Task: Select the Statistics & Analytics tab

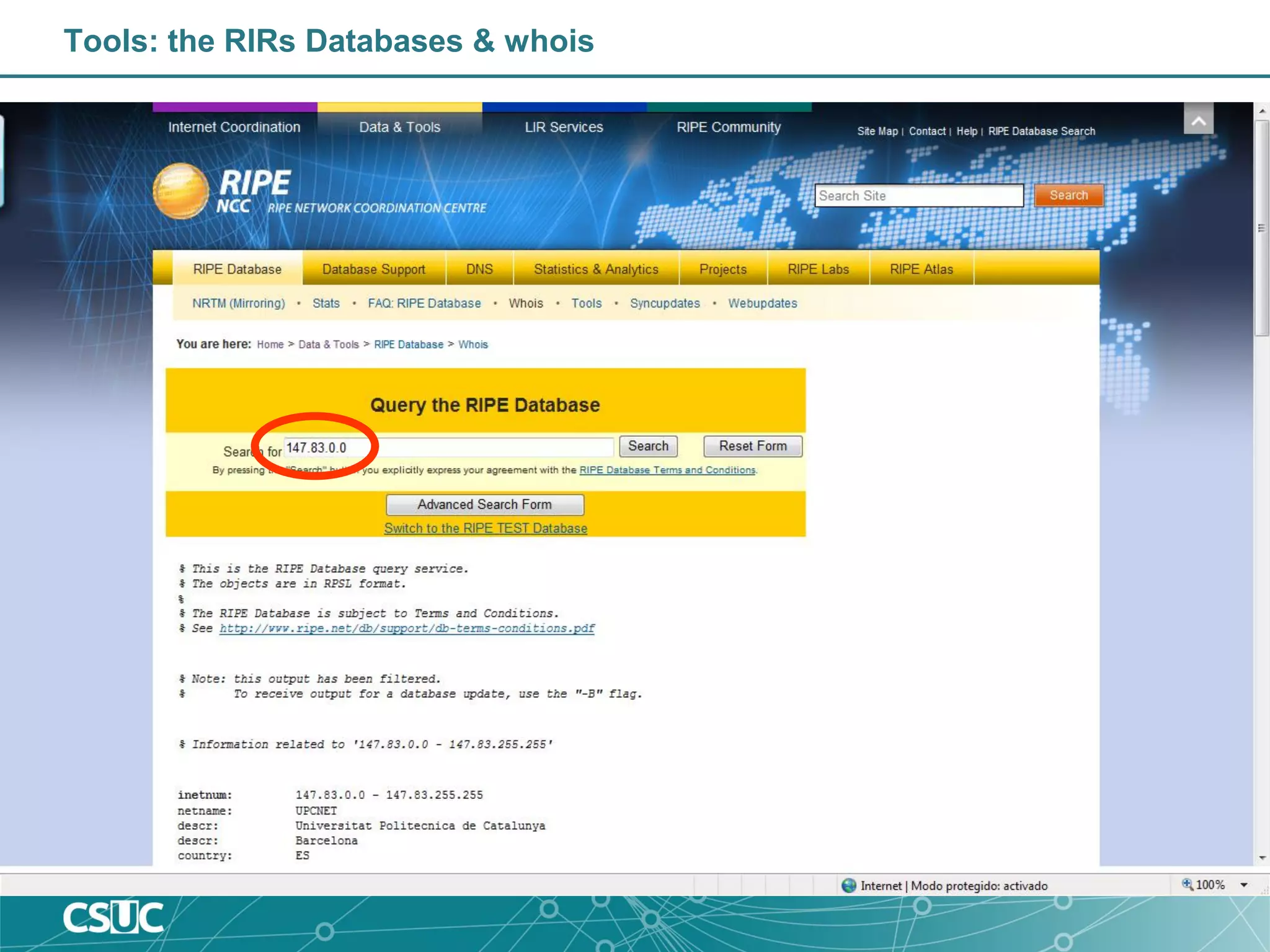Action: (596, 269)
